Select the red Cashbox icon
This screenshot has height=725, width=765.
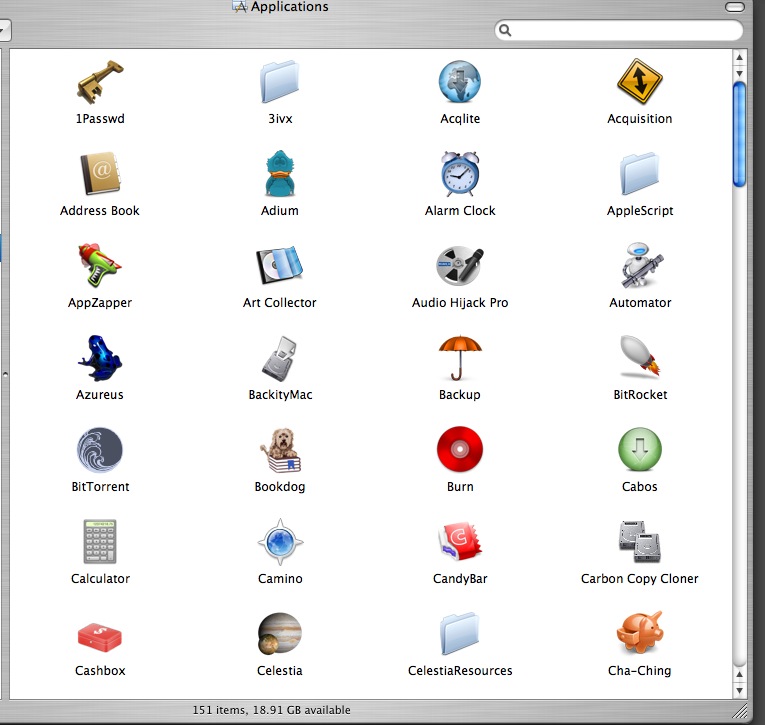[x=100, y=637]
